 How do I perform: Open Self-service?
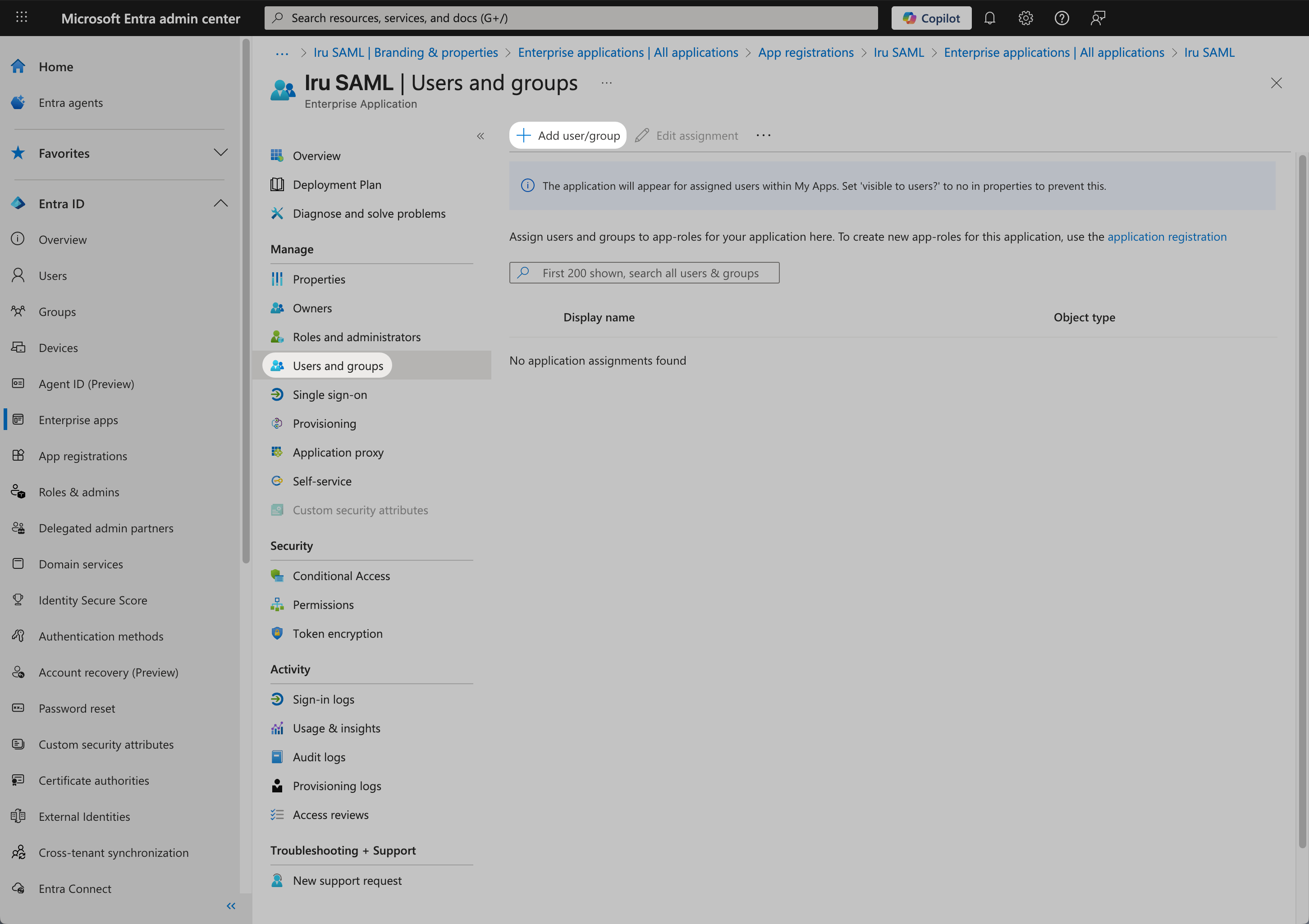321,482
